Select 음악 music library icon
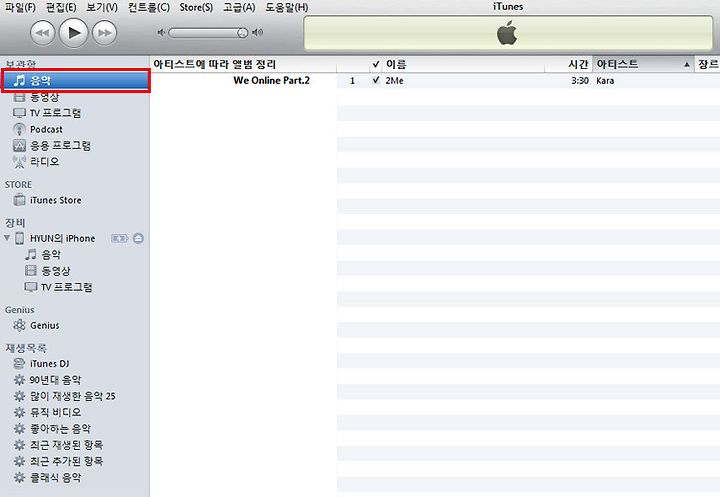The width and height of the screenshot is (720, 497). pos(19,81)
